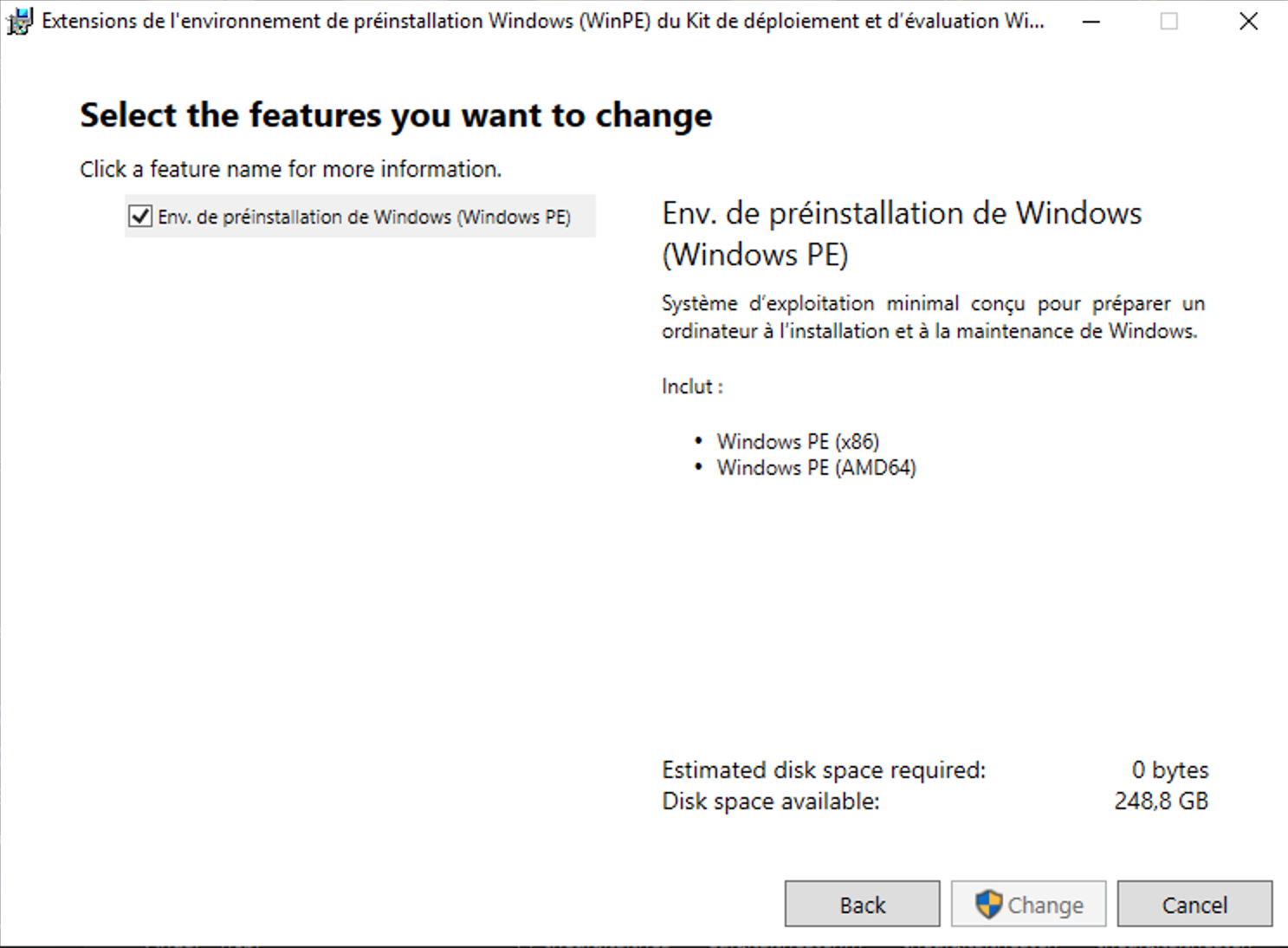The height and width of the screenshot is (948, 1288).
Task: Click the 'Système d'exploitation minimal' description paragraph
Action: [x=933, y=317]
